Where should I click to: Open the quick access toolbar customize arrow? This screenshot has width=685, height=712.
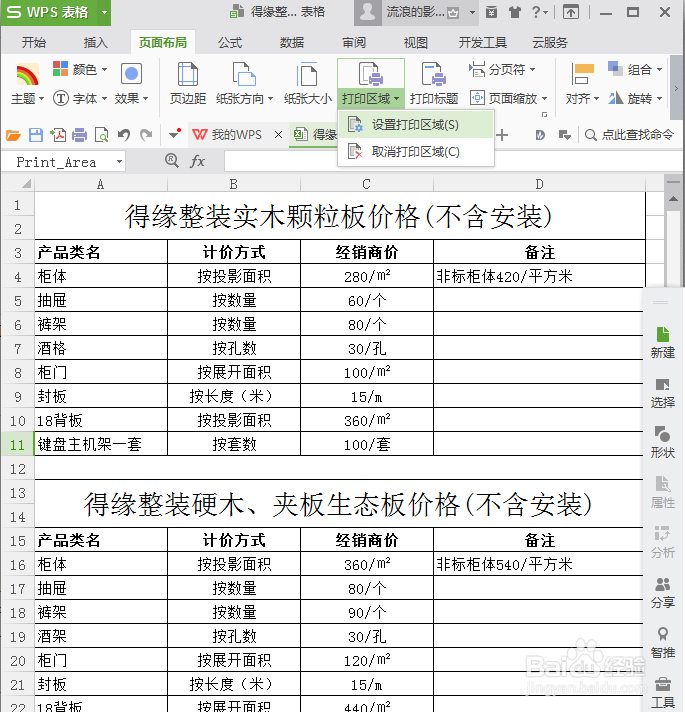point(174,134)
